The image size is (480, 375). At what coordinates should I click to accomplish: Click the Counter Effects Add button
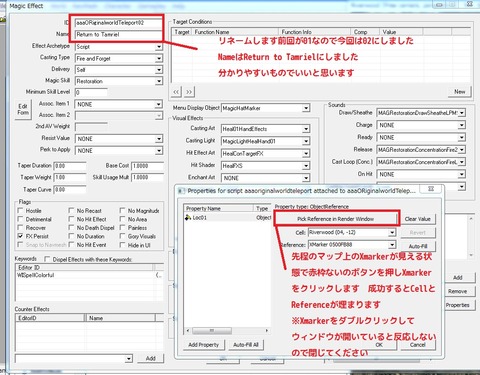point(151,358)
